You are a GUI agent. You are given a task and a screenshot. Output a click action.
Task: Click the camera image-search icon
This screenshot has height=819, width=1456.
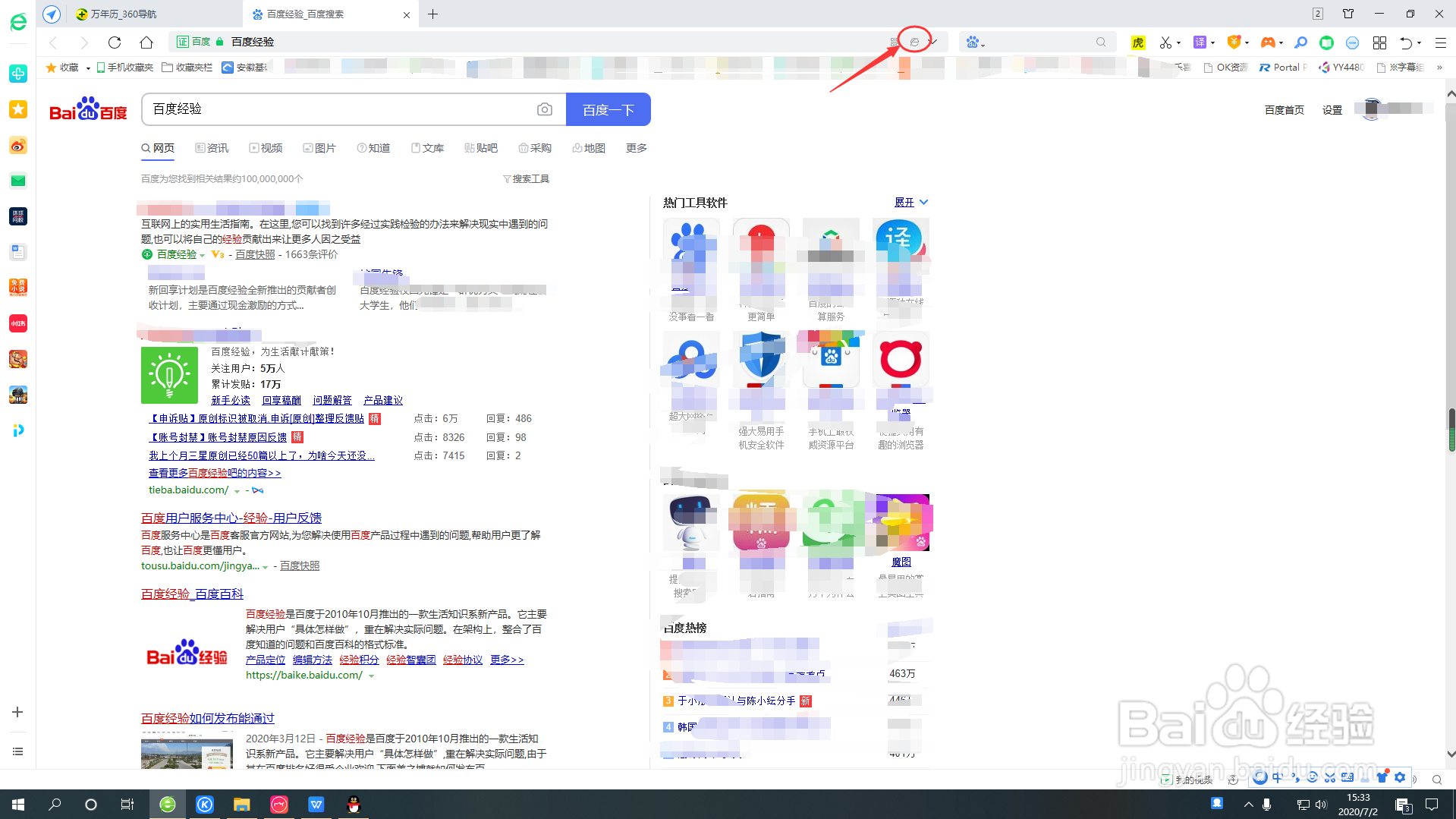(545, 109)
